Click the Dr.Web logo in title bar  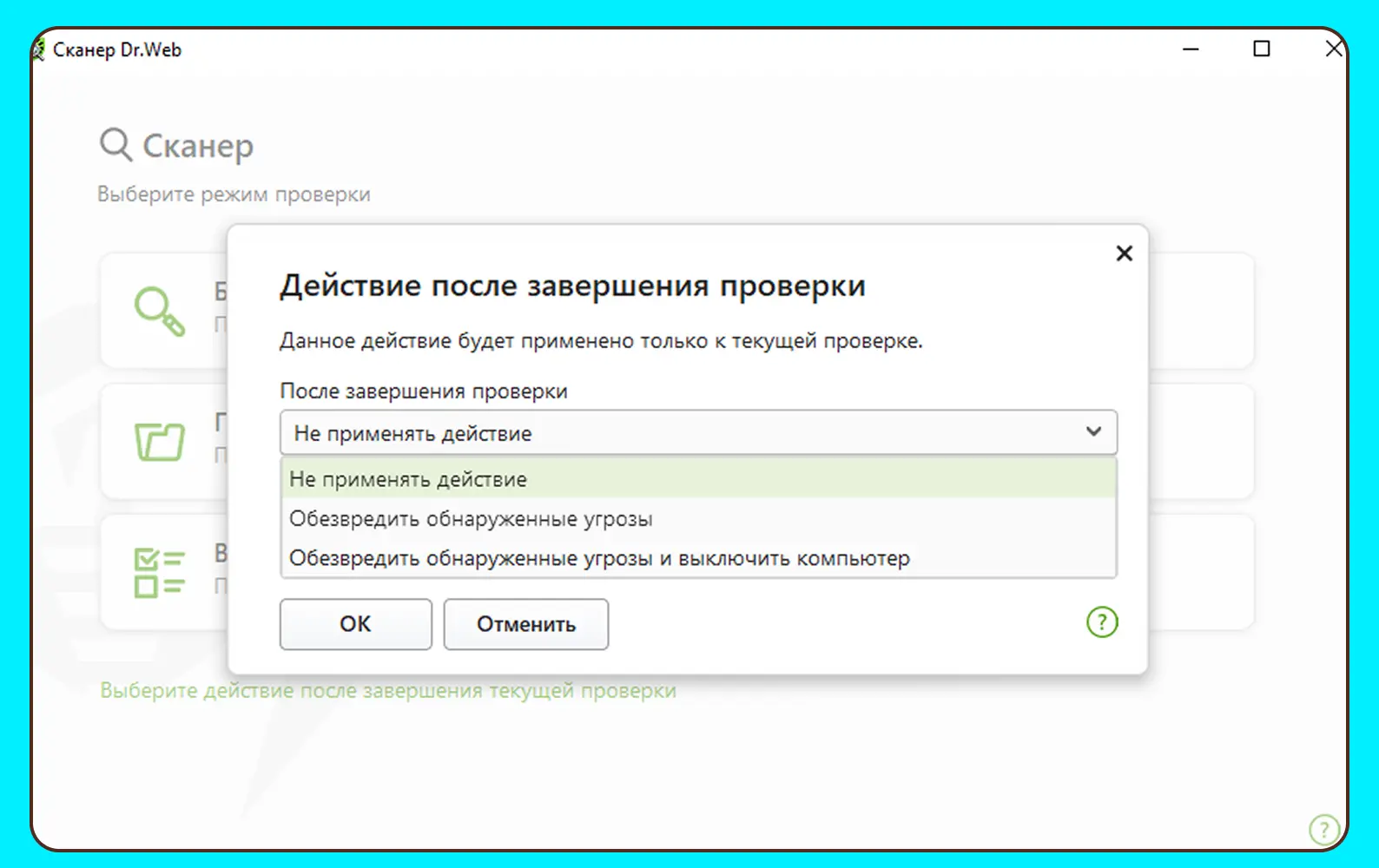pyautogui.click(x=39, y=50)
